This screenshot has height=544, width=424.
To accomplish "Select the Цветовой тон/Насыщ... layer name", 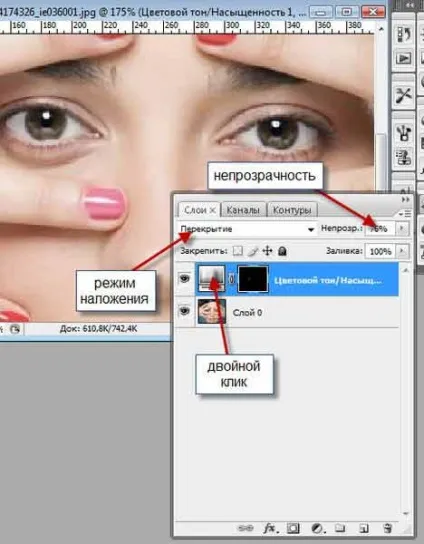I will pyautogui.click(x=327, y=280).
